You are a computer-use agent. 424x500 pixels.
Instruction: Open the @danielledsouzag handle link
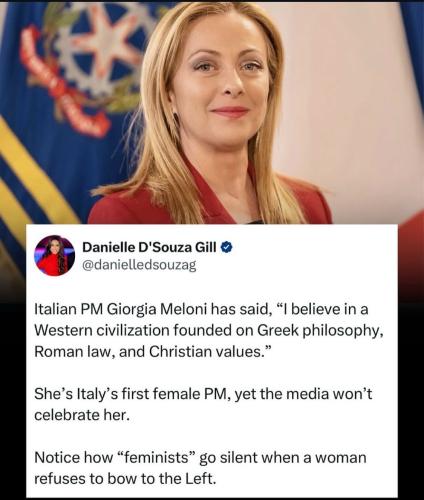[x=139, y=265]
